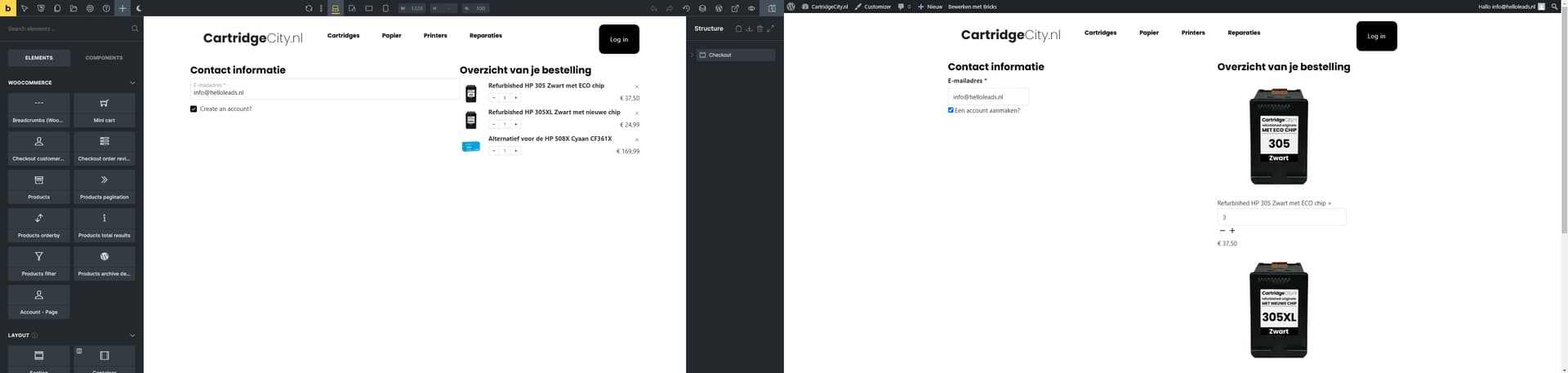This screenshot has height=373, width=1568.
Task: Click 'Bewerken met Bricks' in admin bar
Action: (972, 7)
